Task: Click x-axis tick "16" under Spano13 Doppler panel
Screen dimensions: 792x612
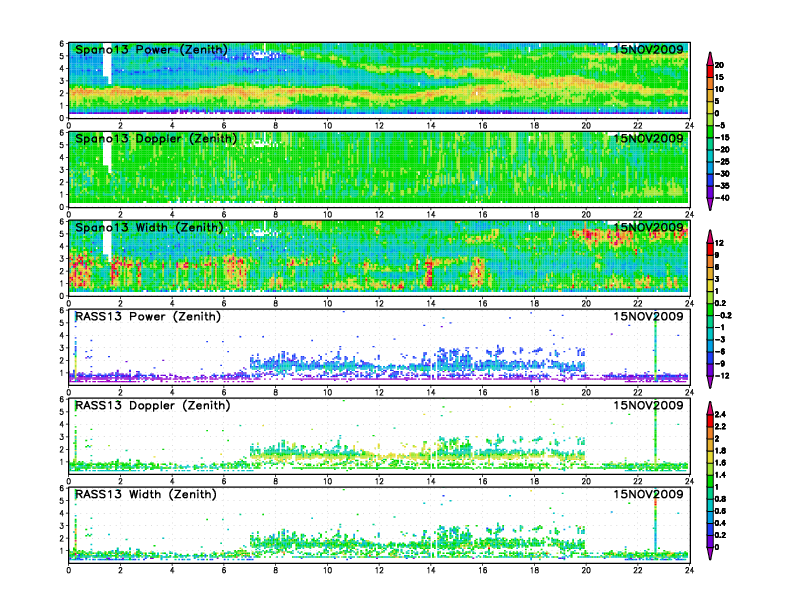Action: click(x=482, y=215)
